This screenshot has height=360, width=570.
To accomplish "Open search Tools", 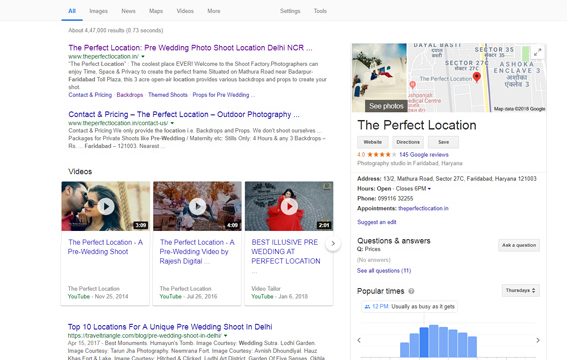I will pyautogui.click(x=320, y=11).
